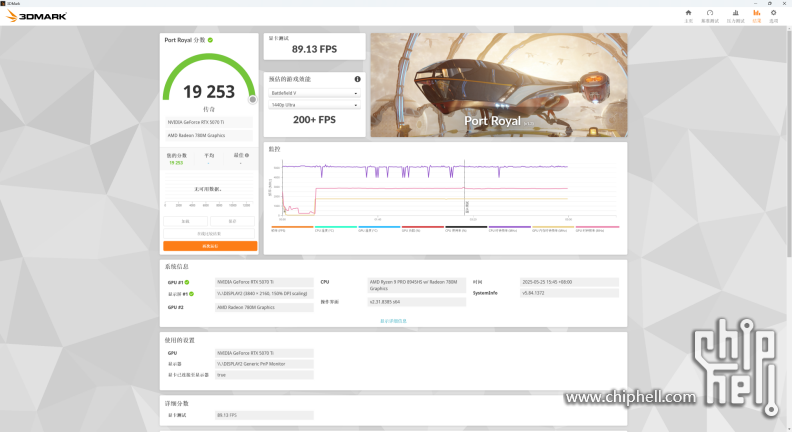Viewport: 792px width, 432px height.
Task: Open the Benchmarks speedometer tab
Action: [710, 16]
